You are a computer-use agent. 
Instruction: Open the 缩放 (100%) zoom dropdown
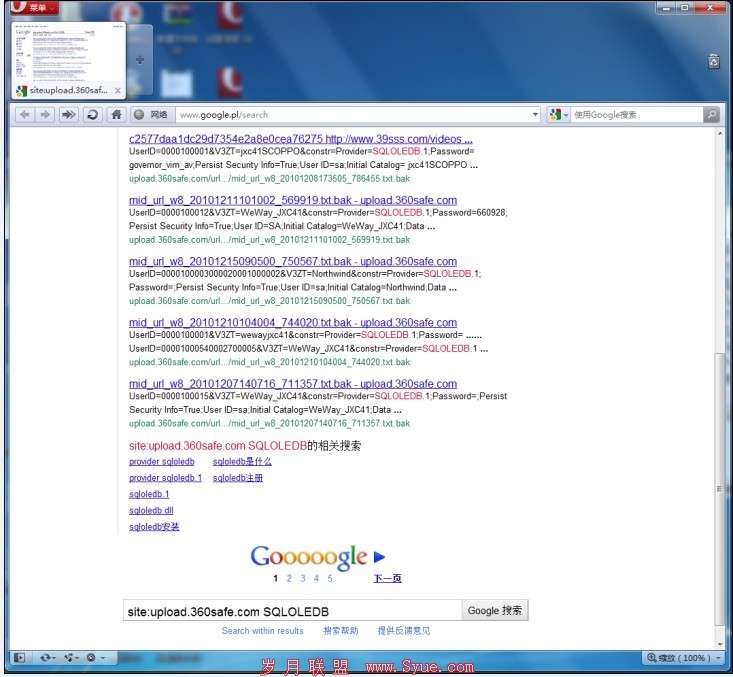pyautogui.click(x=684, y=658)
